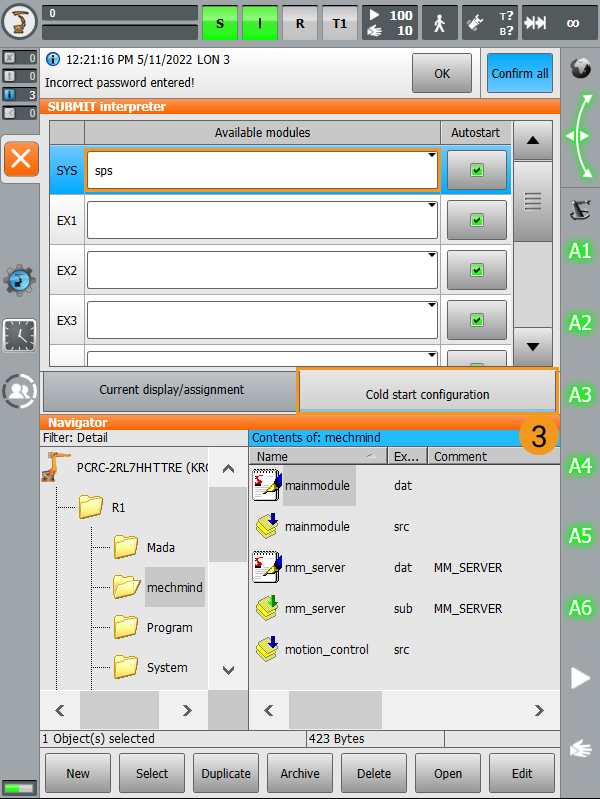The width and height of the screenshot is (600, 799).
Task: Click the user group icon in sidebar
Action: tap(20, 391)
